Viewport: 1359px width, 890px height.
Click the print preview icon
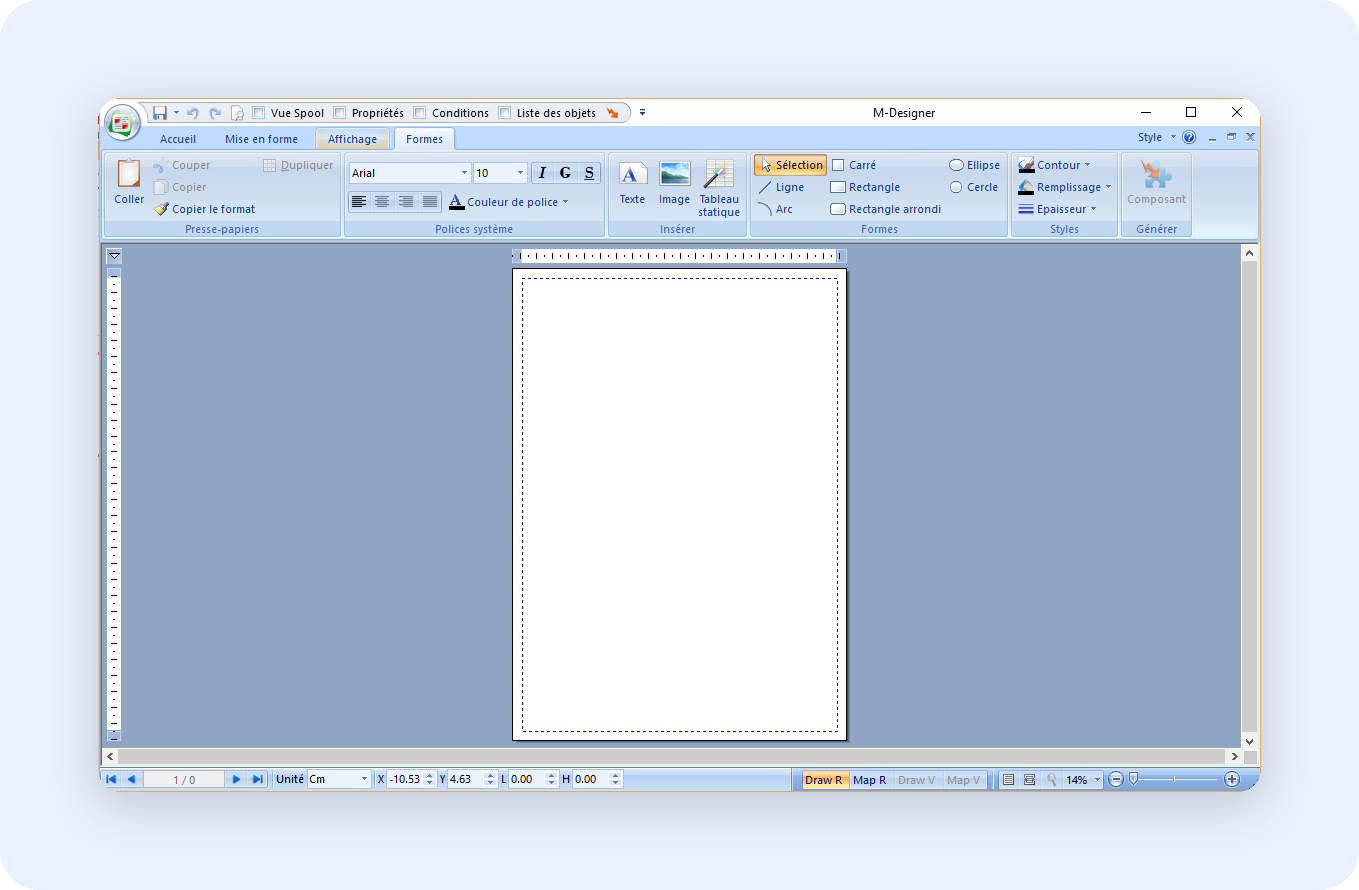tap(237, 113)
